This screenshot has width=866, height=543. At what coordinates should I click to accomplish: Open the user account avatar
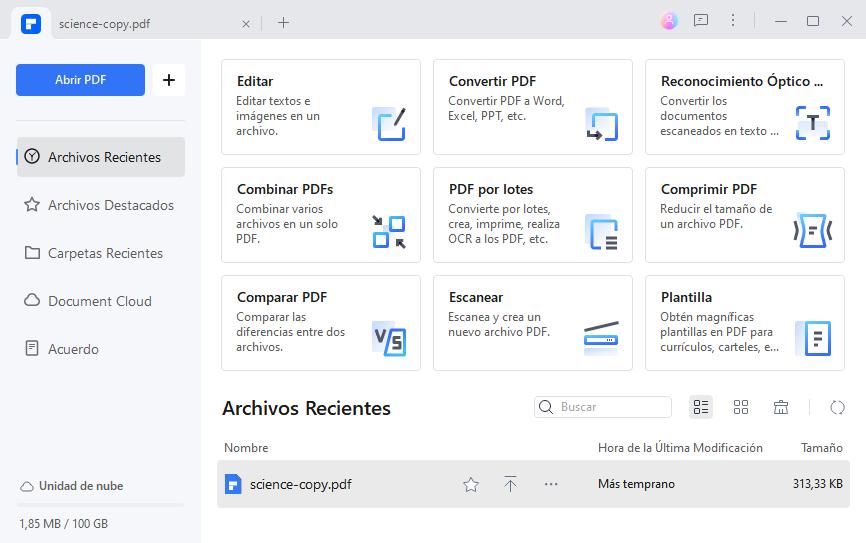[x=669, y=21]
